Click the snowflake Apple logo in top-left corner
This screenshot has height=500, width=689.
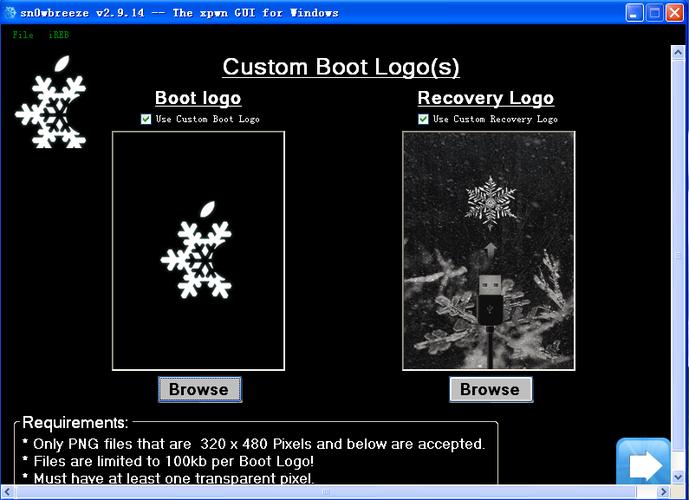[x=51, y=103]
